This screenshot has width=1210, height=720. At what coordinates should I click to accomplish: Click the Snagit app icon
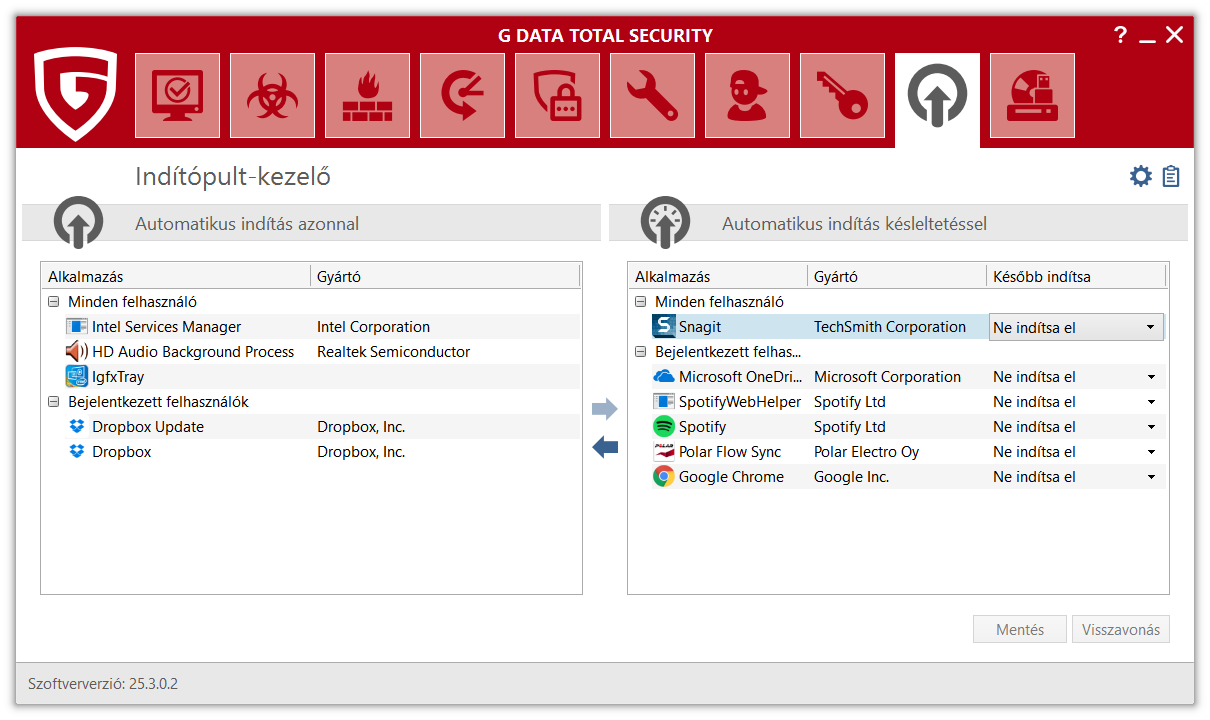(664, 327)
